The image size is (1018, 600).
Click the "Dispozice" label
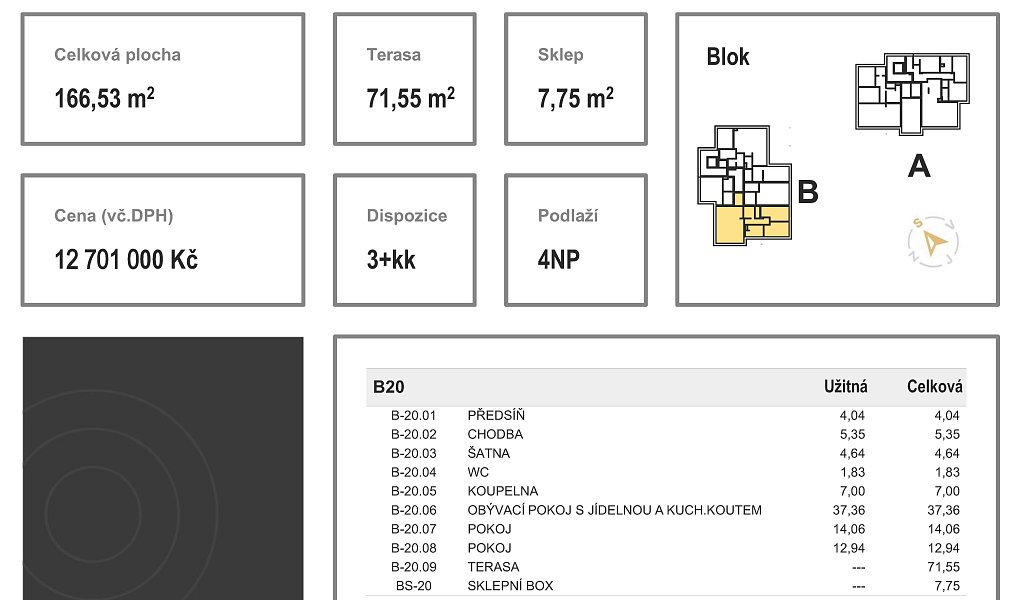[406, 216]
